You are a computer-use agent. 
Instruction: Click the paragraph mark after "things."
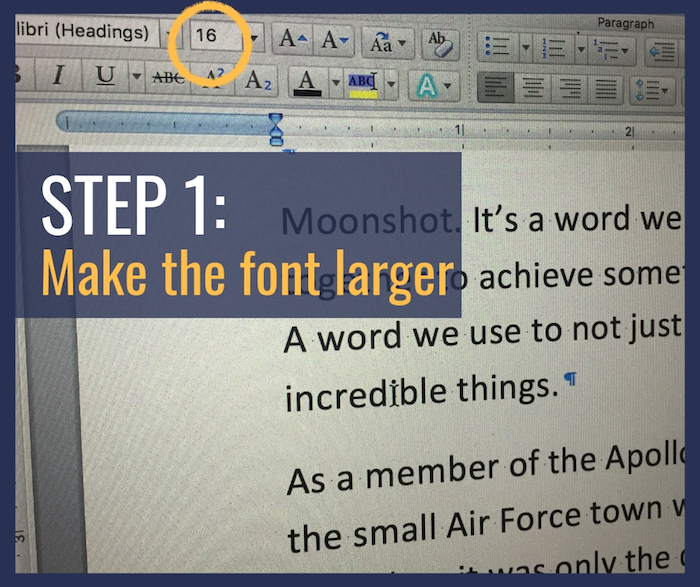tap(570, 379)
